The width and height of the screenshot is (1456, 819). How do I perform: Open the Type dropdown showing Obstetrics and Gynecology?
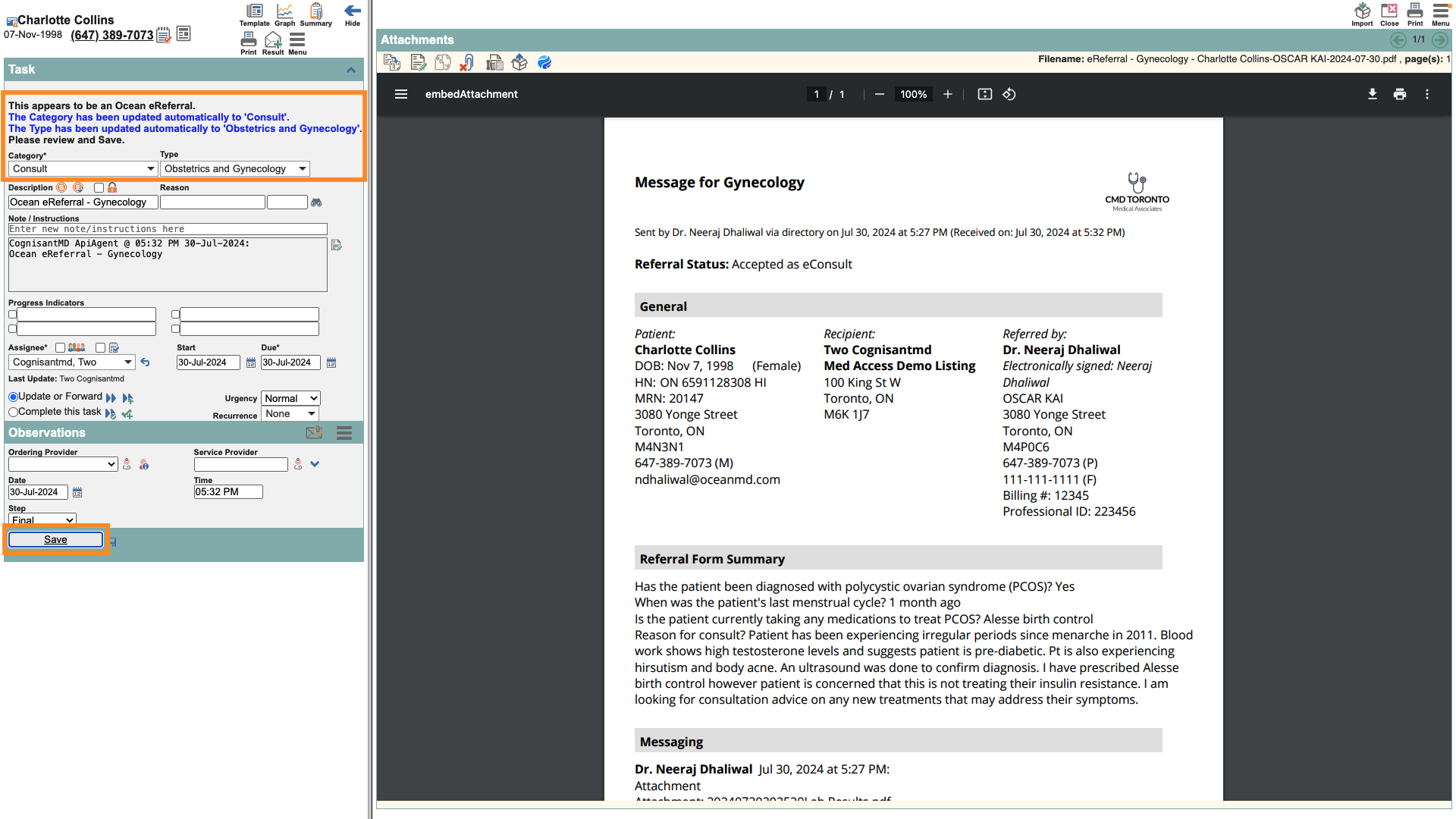pyautogui.click(x=235, y=168)
